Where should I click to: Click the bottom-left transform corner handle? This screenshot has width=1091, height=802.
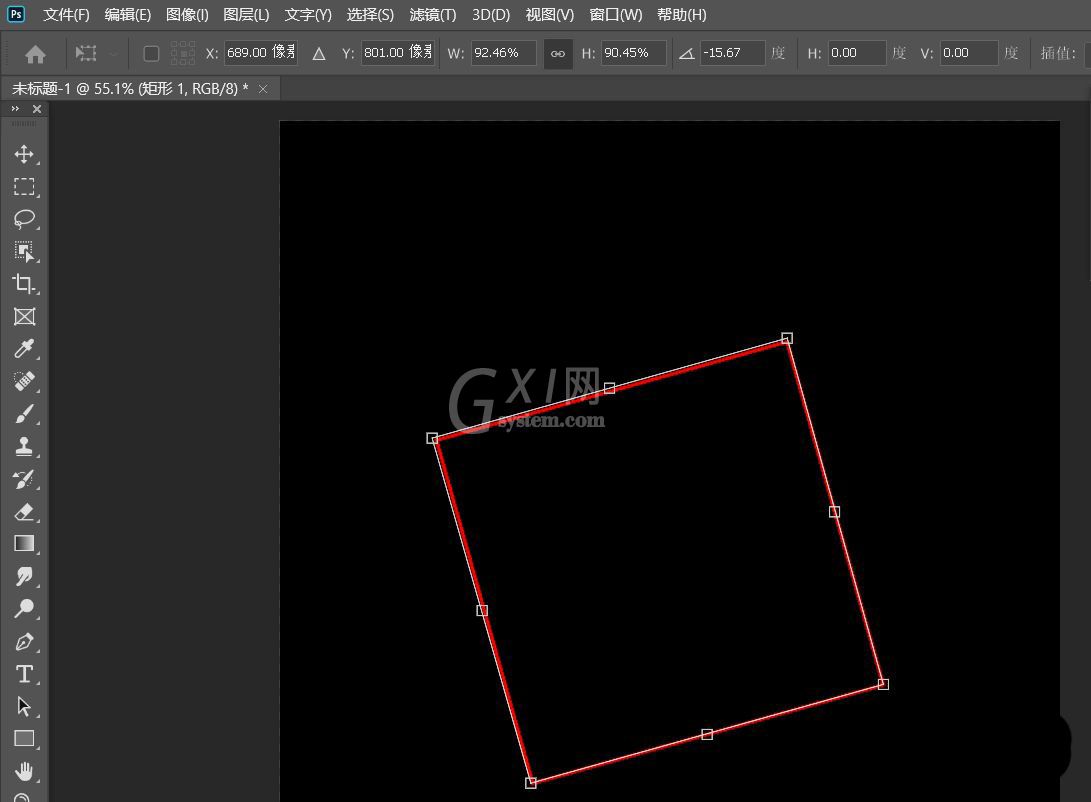coord(531,783)
